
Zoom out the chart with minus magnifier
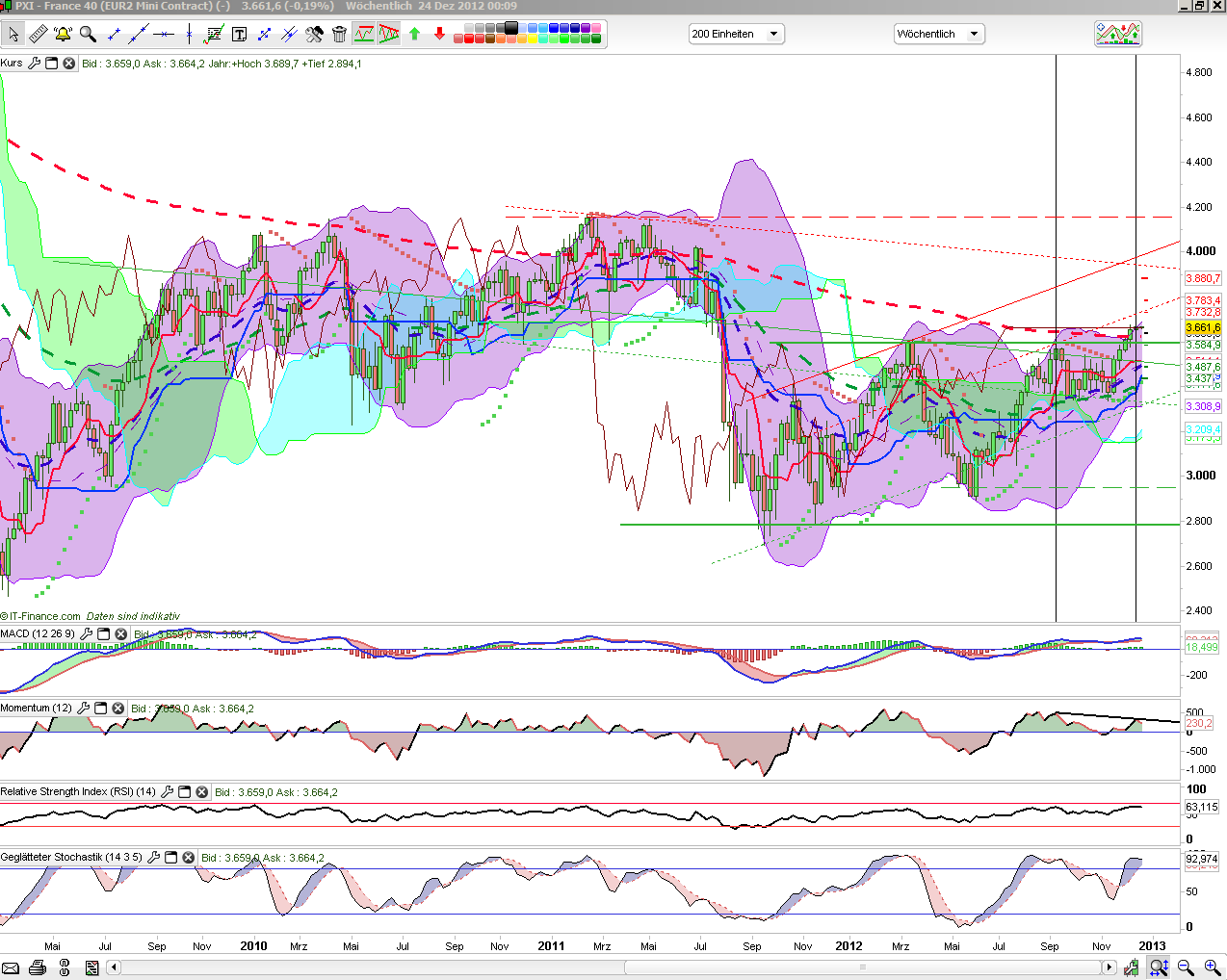[1186, 967]
